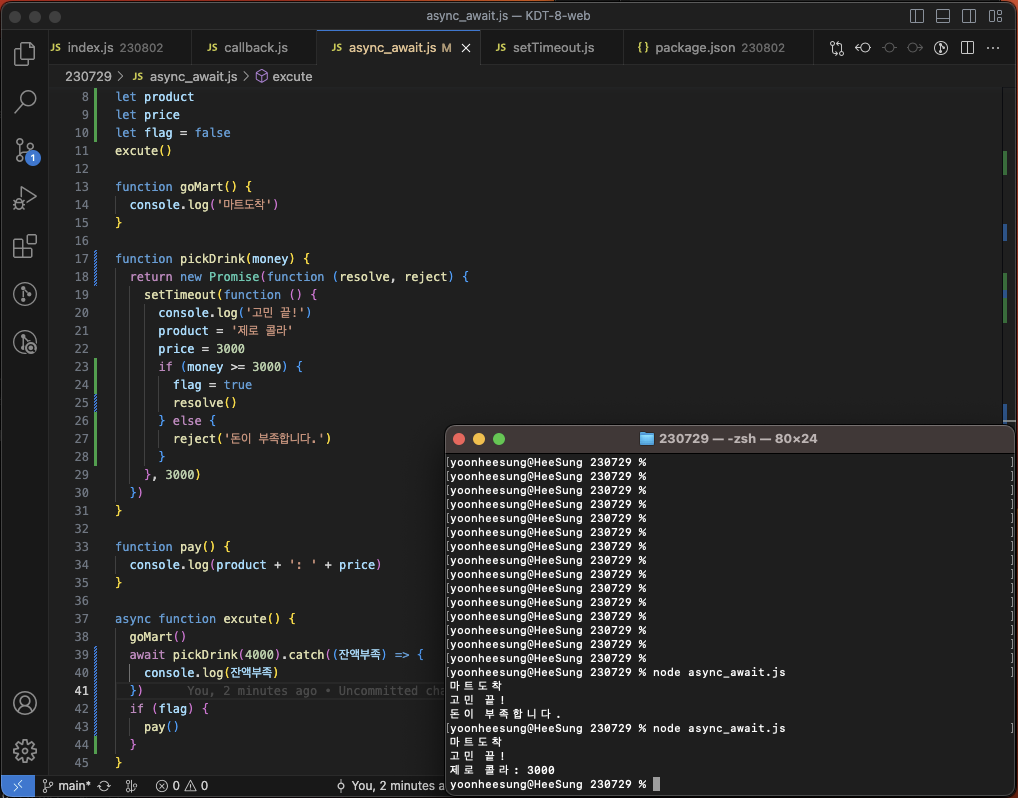Viewport: 1018px width, 798px height.
Task: Open the editor More Actions ellipsis
Action: click(x=993, y=48)
